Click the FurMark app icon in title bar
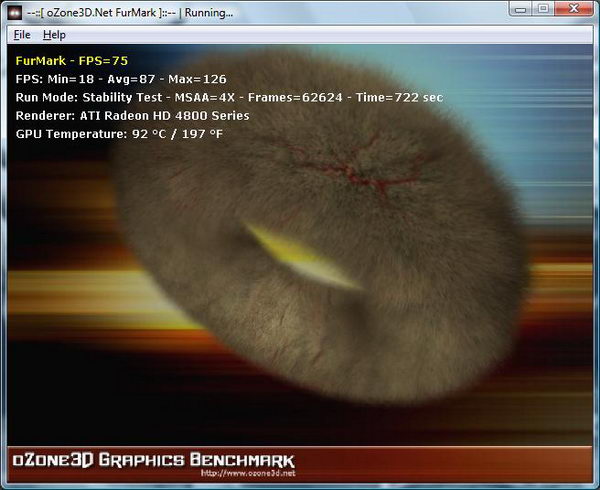This screenshot has width=600, height=490. pyautogui.click(x=15, y=13)
